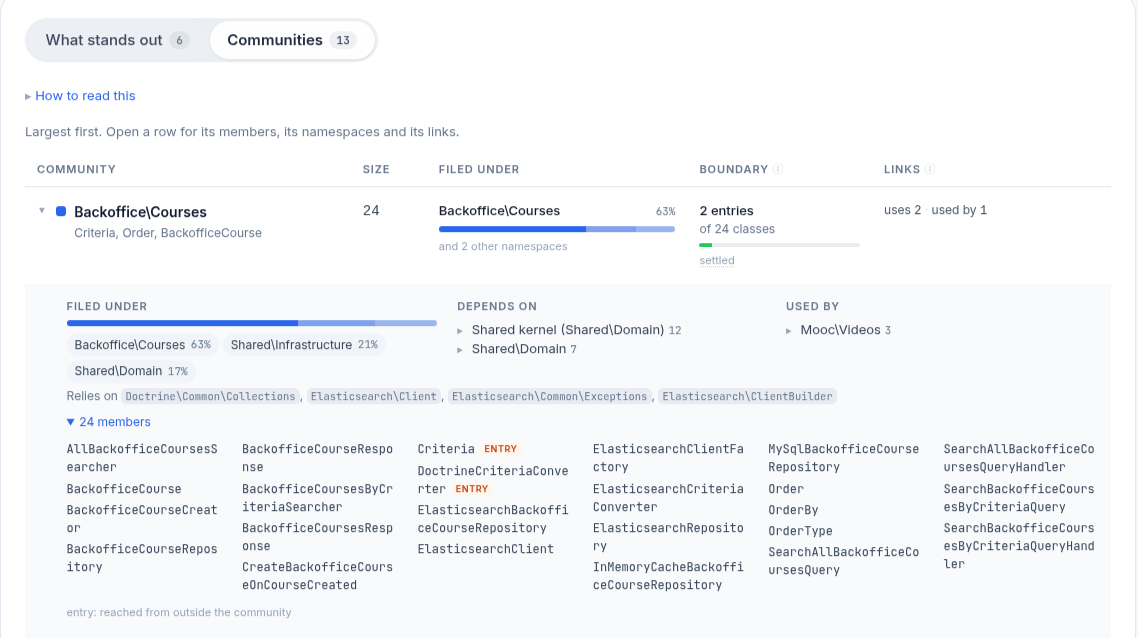Image resolution: width=1138 pixels, height=638 pixels.
Task: Click the AllBackofficeCoursesSearcher member
Action: pos(142,458)
